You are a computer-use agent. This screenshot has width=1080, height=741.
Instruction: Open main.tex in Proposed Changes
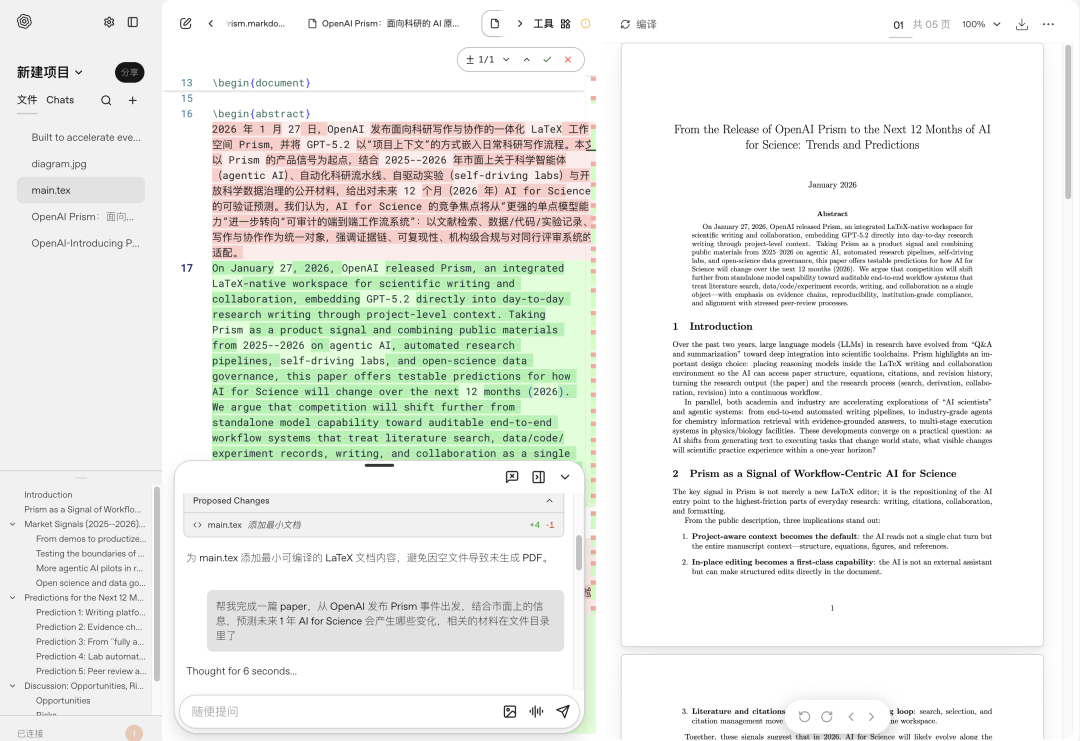click(373, 525)
